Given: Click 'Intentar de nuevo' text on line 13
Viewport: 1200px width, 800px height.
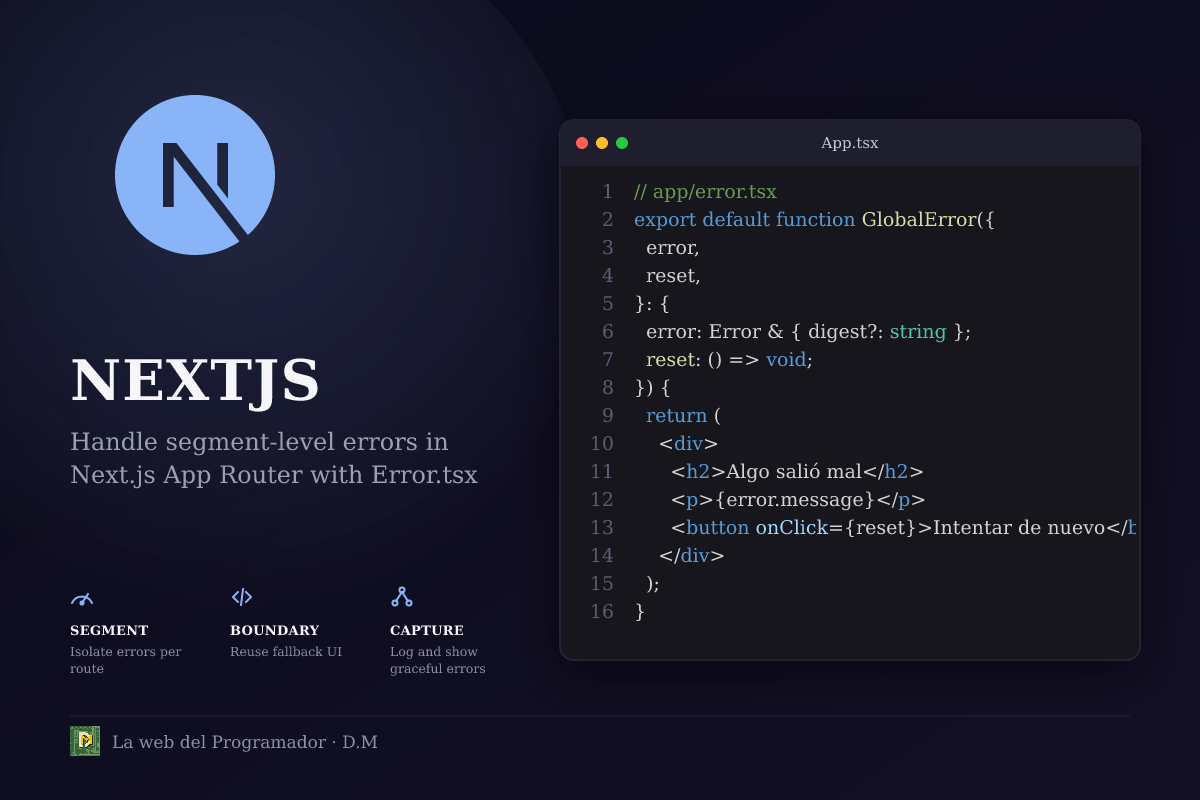Looking at the screenshot, I should pos(1019,527).
